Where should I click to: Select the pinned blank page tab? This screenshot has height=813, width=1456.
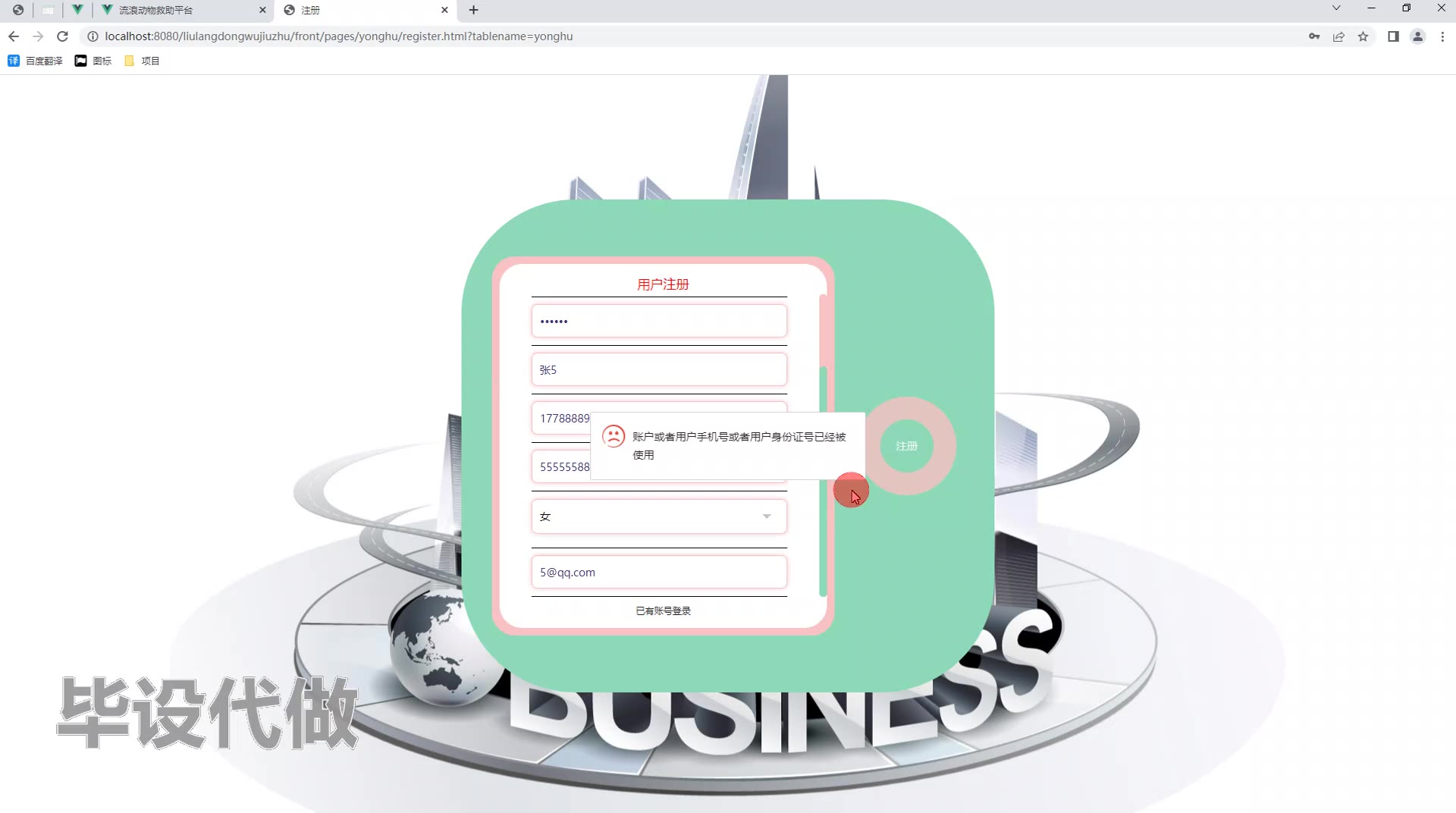click(48, 10)
